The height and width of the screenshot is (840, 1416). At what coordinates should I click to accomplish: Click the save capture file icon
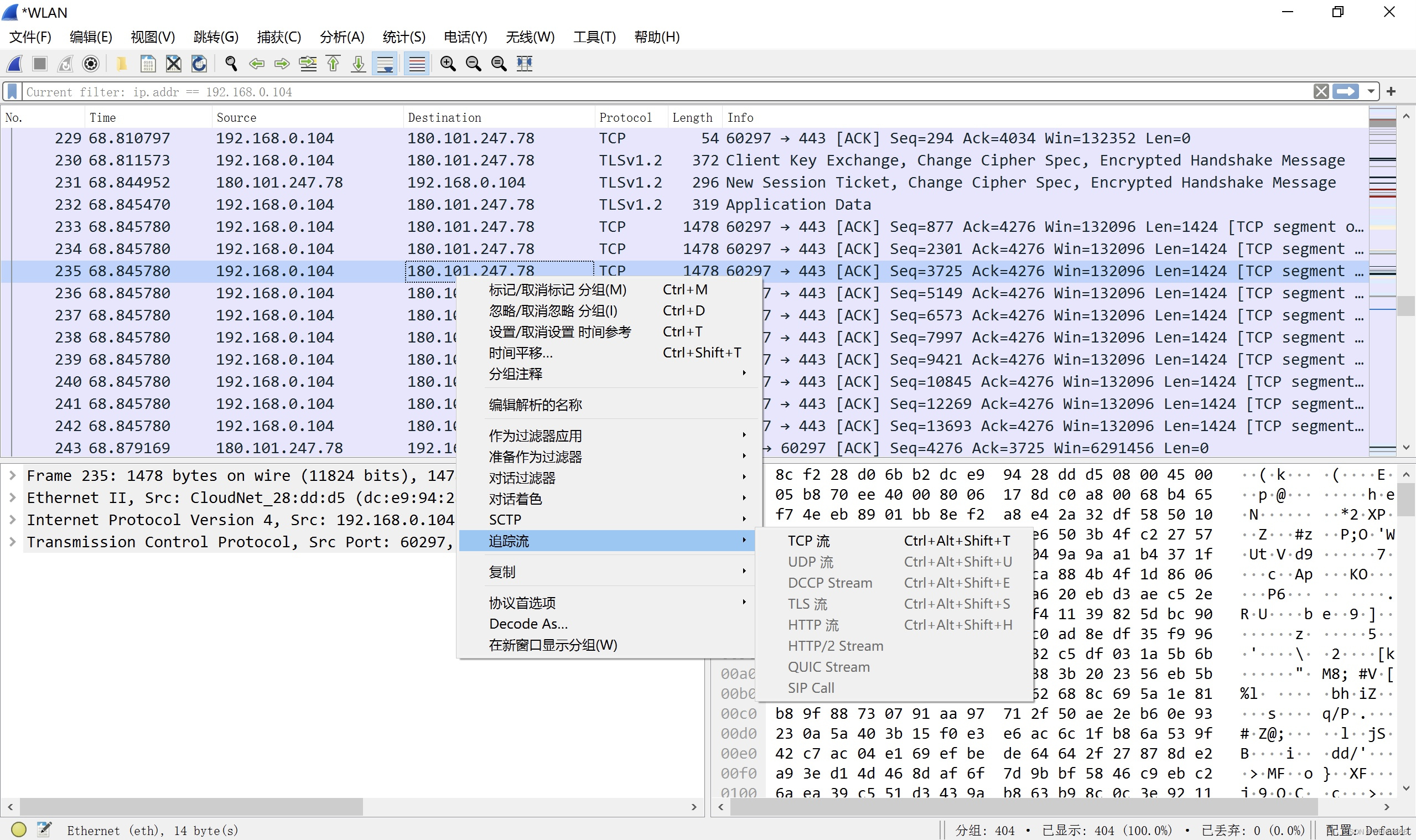click(x=148, y=64)
